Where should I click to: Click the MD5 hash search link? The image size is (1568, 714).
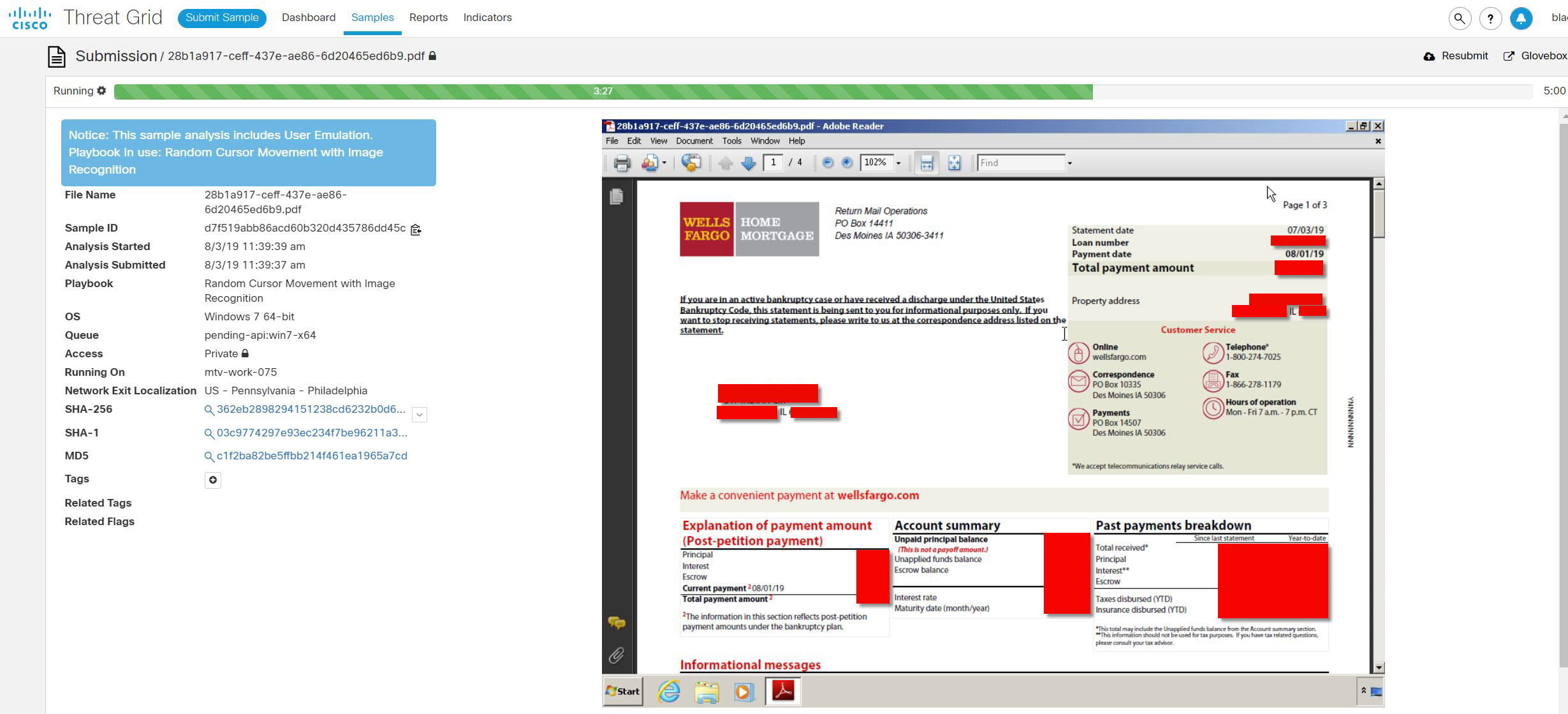311,456
